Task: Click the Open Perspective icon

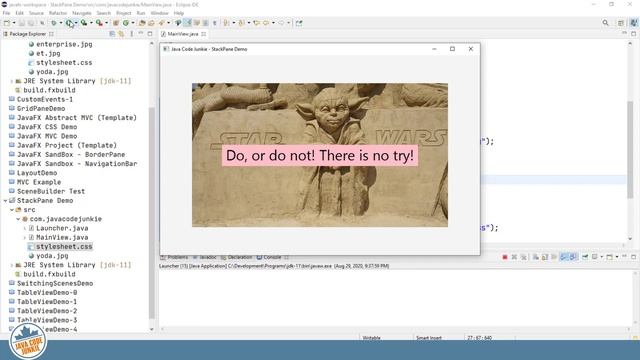Action: [621, 23]
